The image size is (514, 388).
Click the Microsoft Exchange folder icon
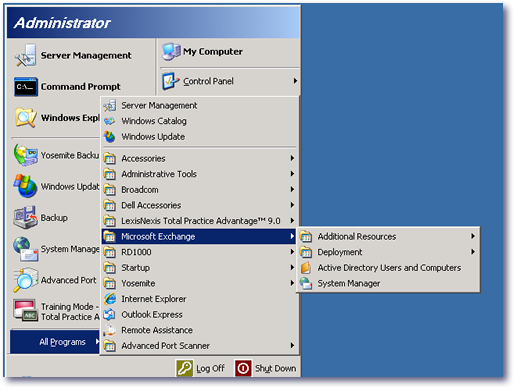point(110,236)
